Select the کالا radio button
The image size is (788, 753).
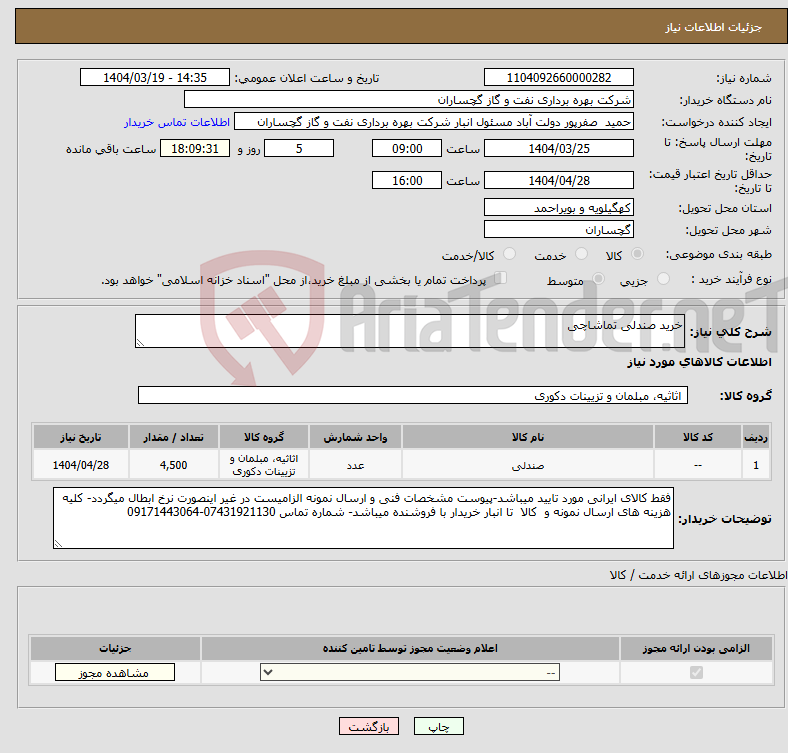click(637, 254)
